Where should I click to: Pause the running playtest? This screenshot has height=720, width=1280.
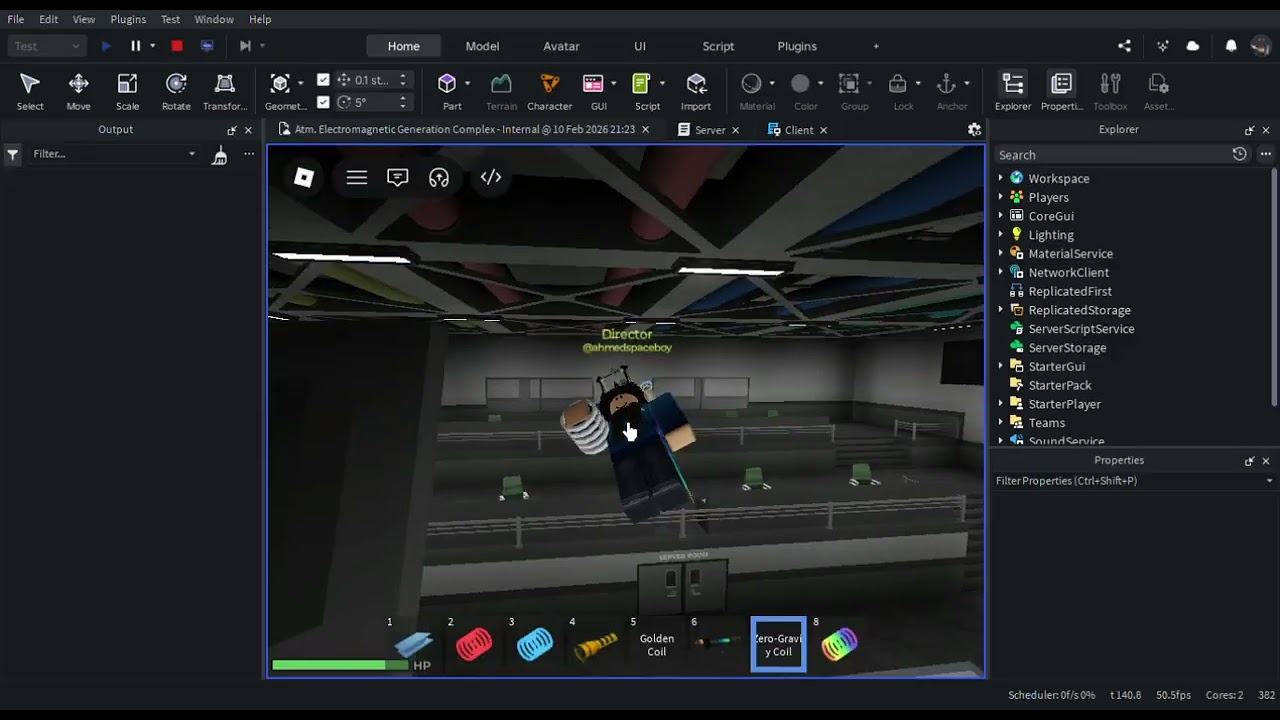[136, 46]
